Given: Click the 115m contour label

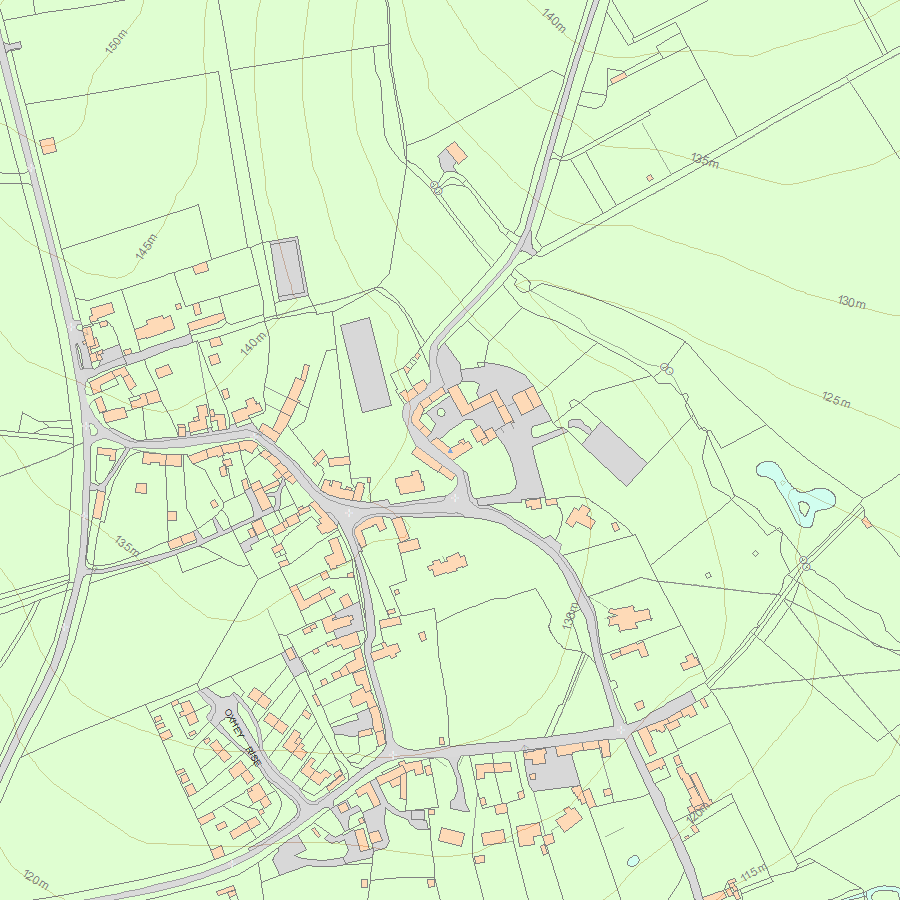Looking at the screenshot, I should point(753,872).
